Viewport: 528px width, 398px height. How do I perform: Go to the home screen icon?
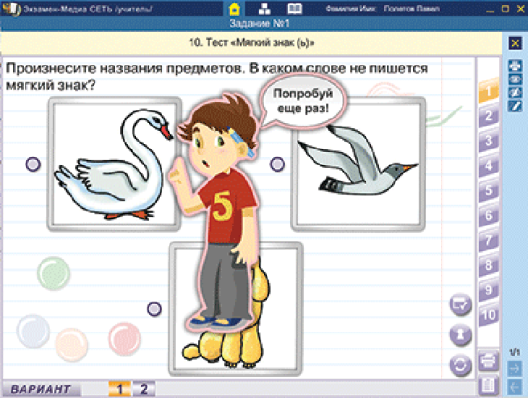point(234,9)
